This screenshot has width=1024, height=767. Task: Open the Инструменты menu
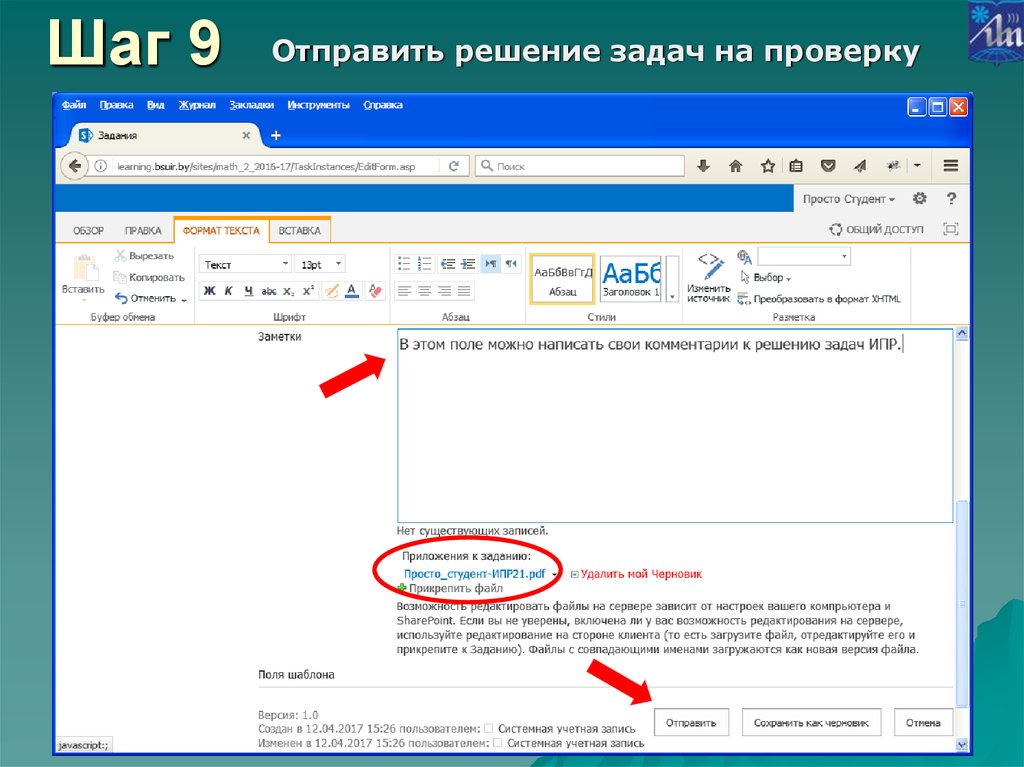(x=318, y=104)
